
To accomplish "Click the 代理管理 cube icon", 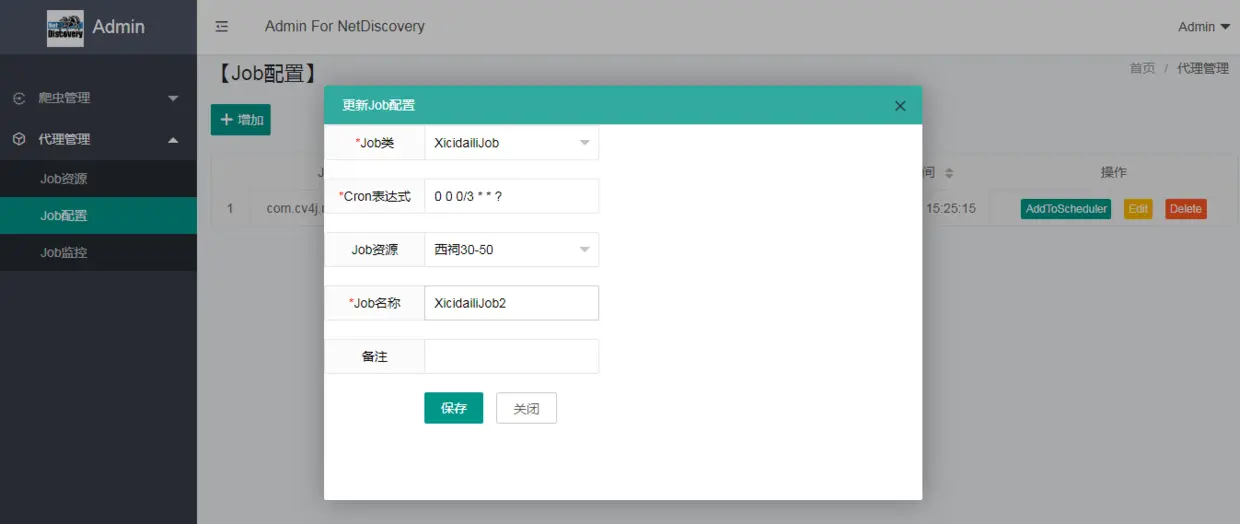I will click(19, 139).
